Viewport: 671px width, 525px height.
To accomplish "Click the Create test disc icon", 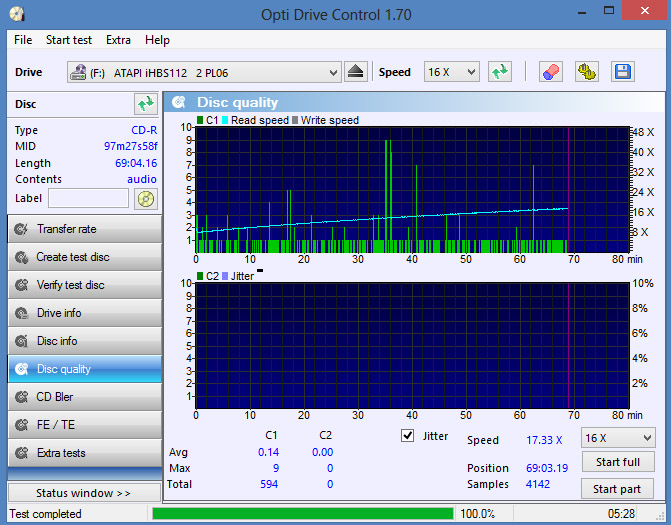I will pyautogui.click(x=21, y=257).
